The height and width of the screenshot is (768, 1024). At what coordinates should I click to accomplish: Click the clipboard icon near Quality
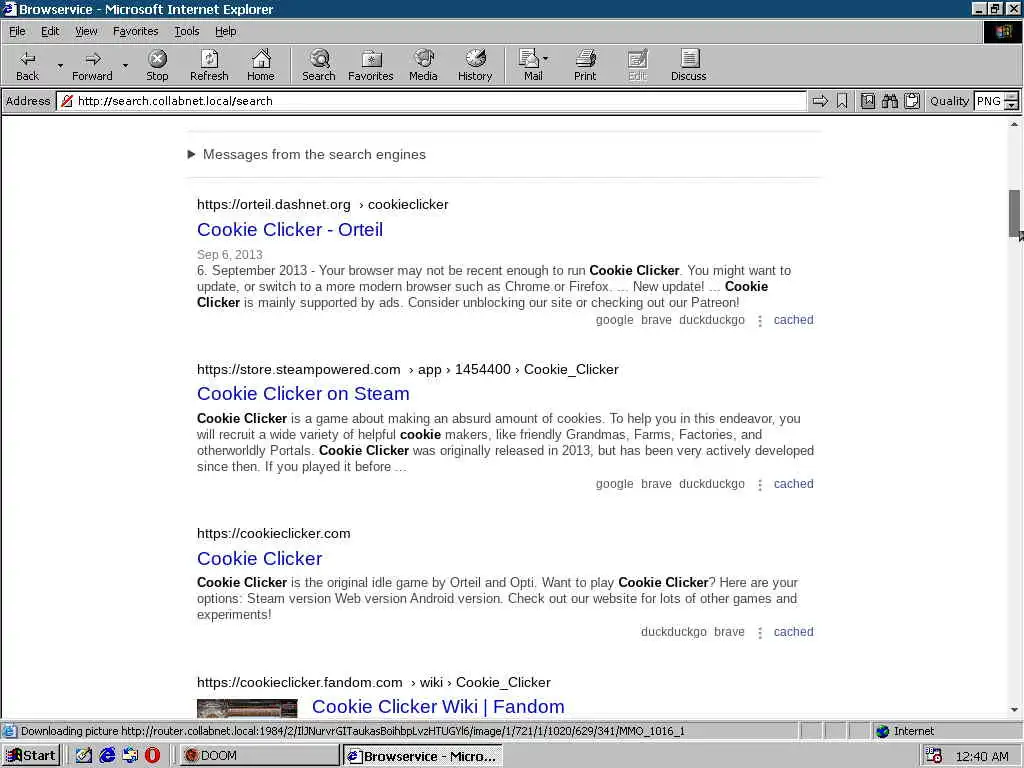pyautogui.click(x=912, y=101)
